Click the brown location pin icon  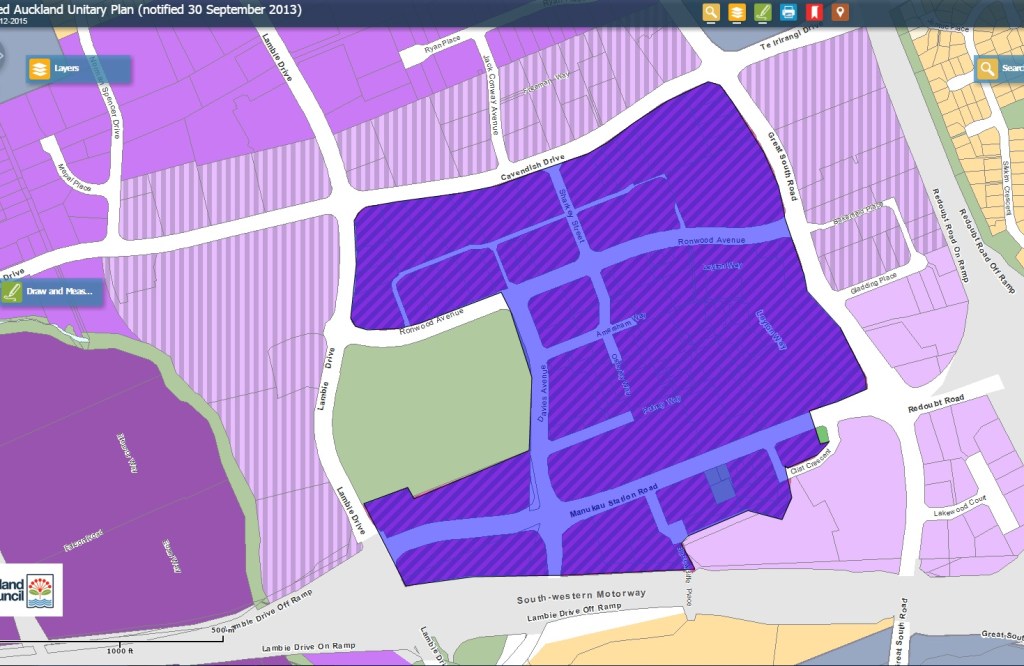[840, 13]
